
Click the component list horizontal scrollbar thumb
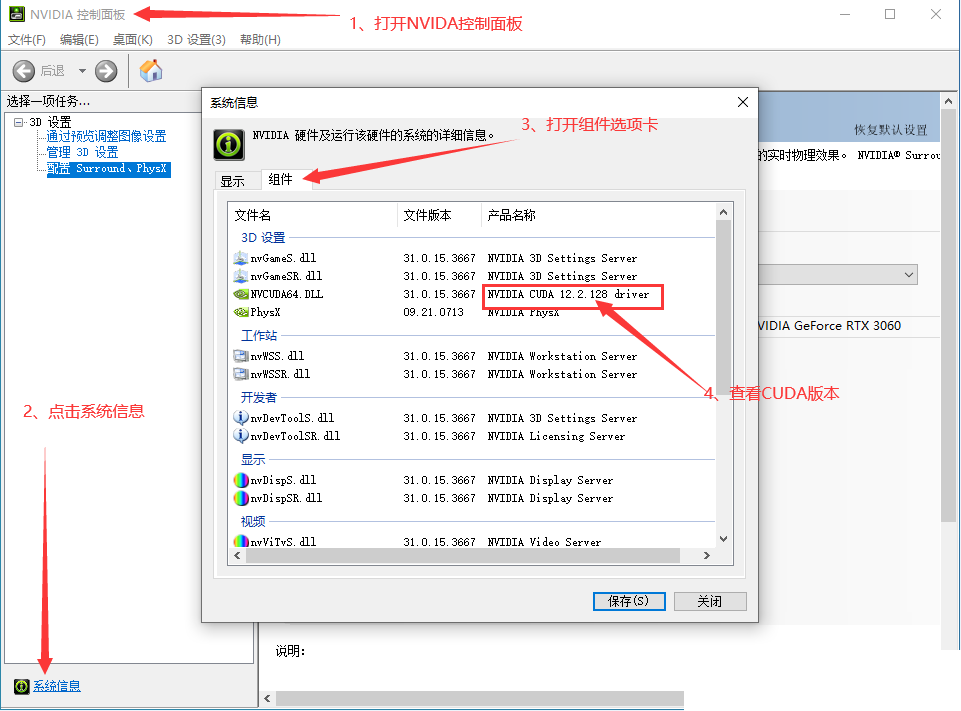[463, 555]
